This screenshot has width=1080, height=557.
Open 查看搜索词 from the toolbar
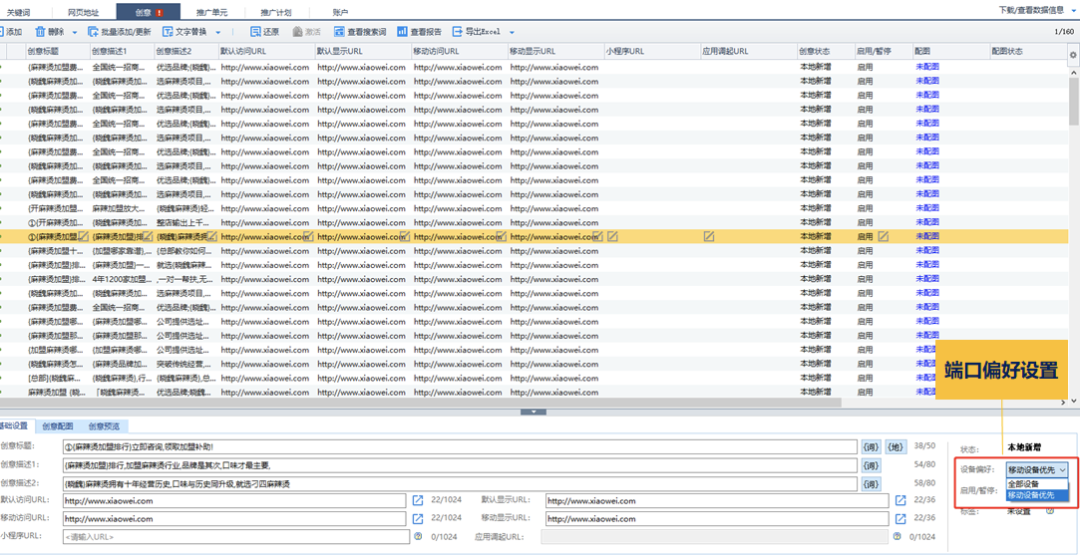tap(340, 32)
